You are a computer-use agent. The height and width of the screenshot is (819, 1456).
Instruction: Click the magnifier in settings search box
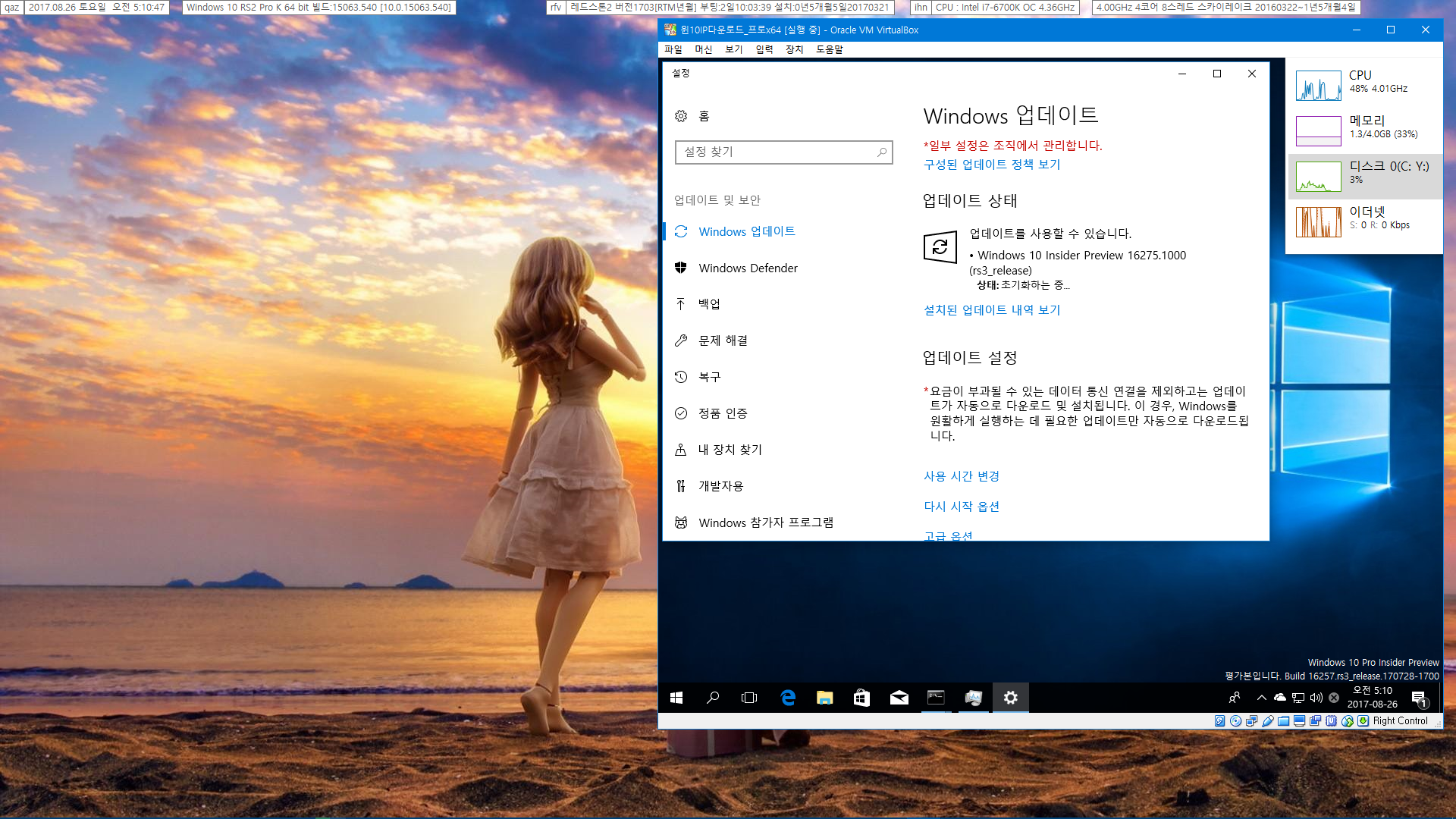pos(881,152)
